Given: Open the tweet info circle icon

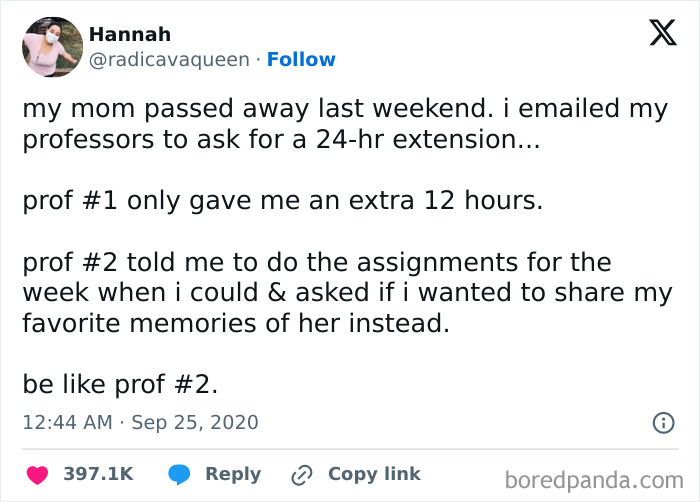Looking at the screenshot, I should point(662,423).
